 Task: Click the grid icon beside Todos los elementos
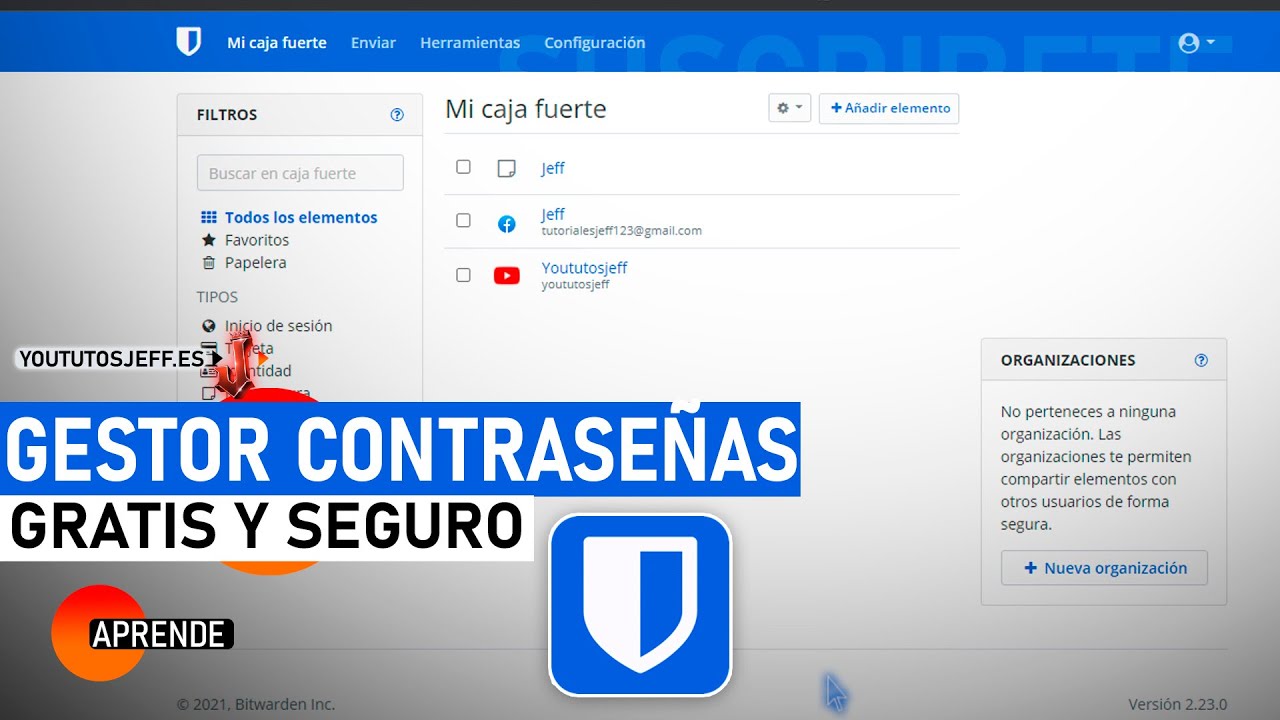(209, 217)
